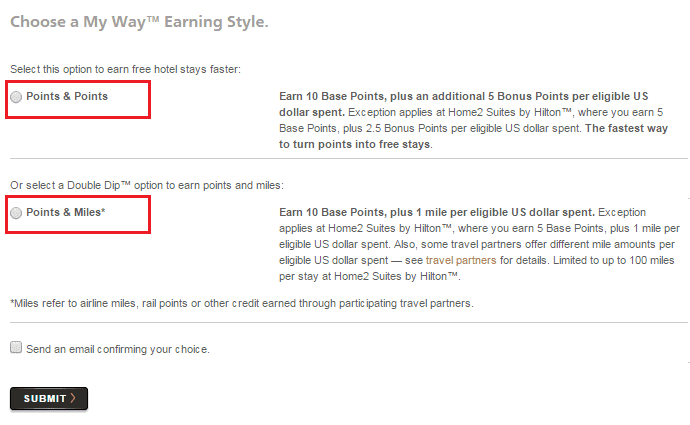Click the chevron arrow on the Submit button
This screenshot has width=690, height=425.
74,399
